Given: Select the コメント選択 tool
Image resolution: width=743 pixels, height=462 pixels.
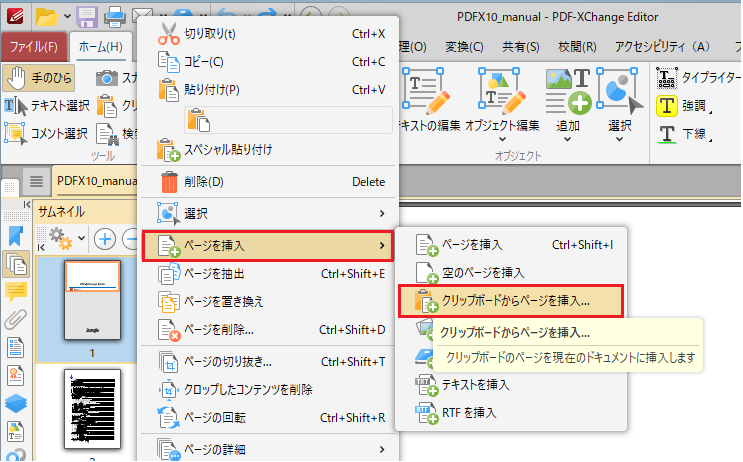Looking at the screenshot, I should coord(46,134).
